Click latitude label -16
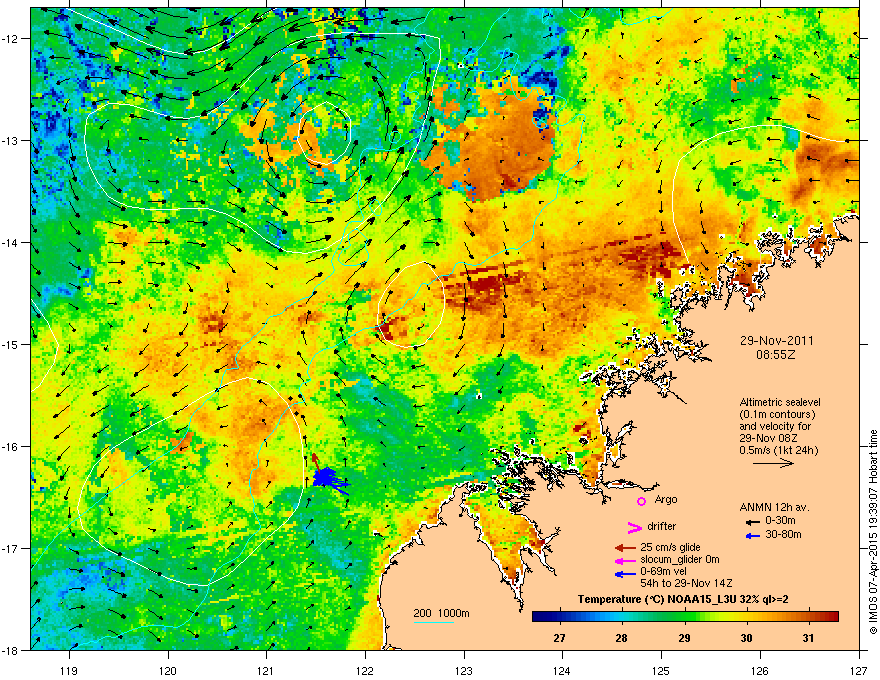Screen dimensions: 880x680 pos(11,447)
